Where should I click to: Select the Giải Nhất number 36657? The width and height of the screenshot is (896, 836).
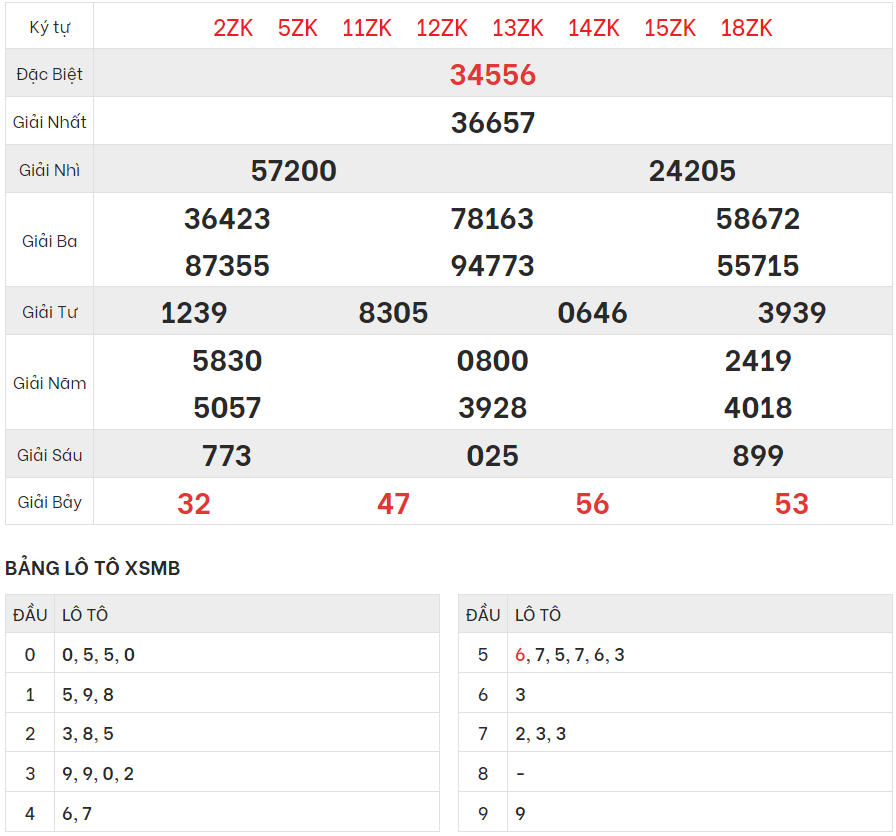click(493, 123)
